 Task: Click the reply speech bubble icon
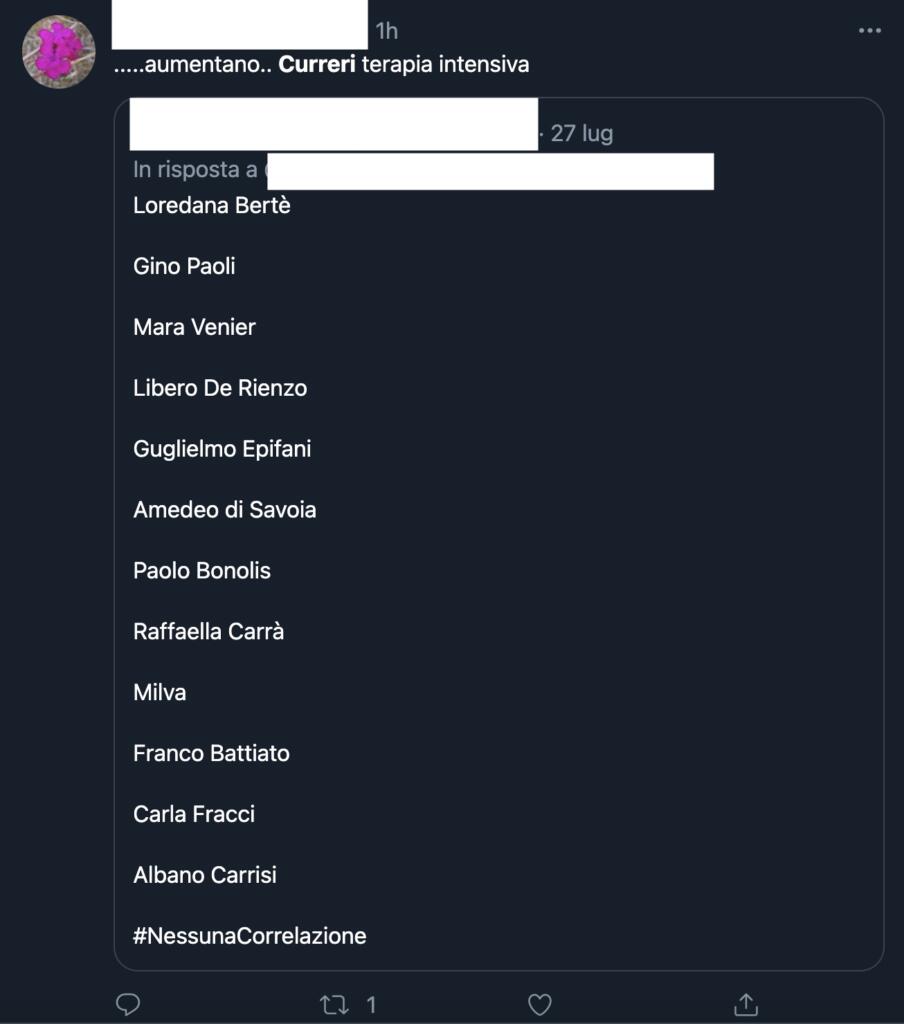pyautogui.click(x=128, y=1004)
